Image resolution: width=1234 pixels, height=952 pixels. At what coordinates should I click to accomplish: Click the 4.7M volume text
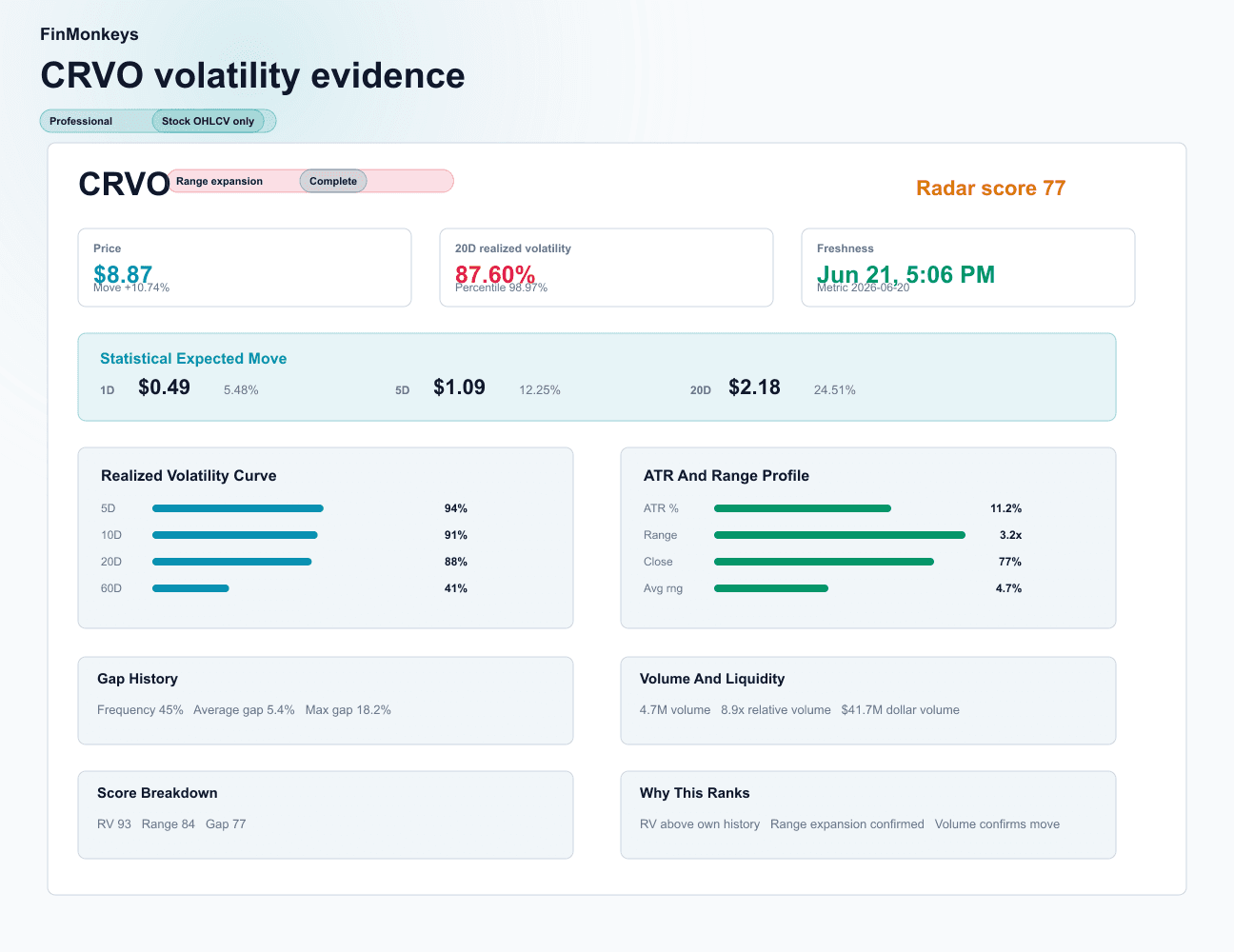(x=675, y=710)
